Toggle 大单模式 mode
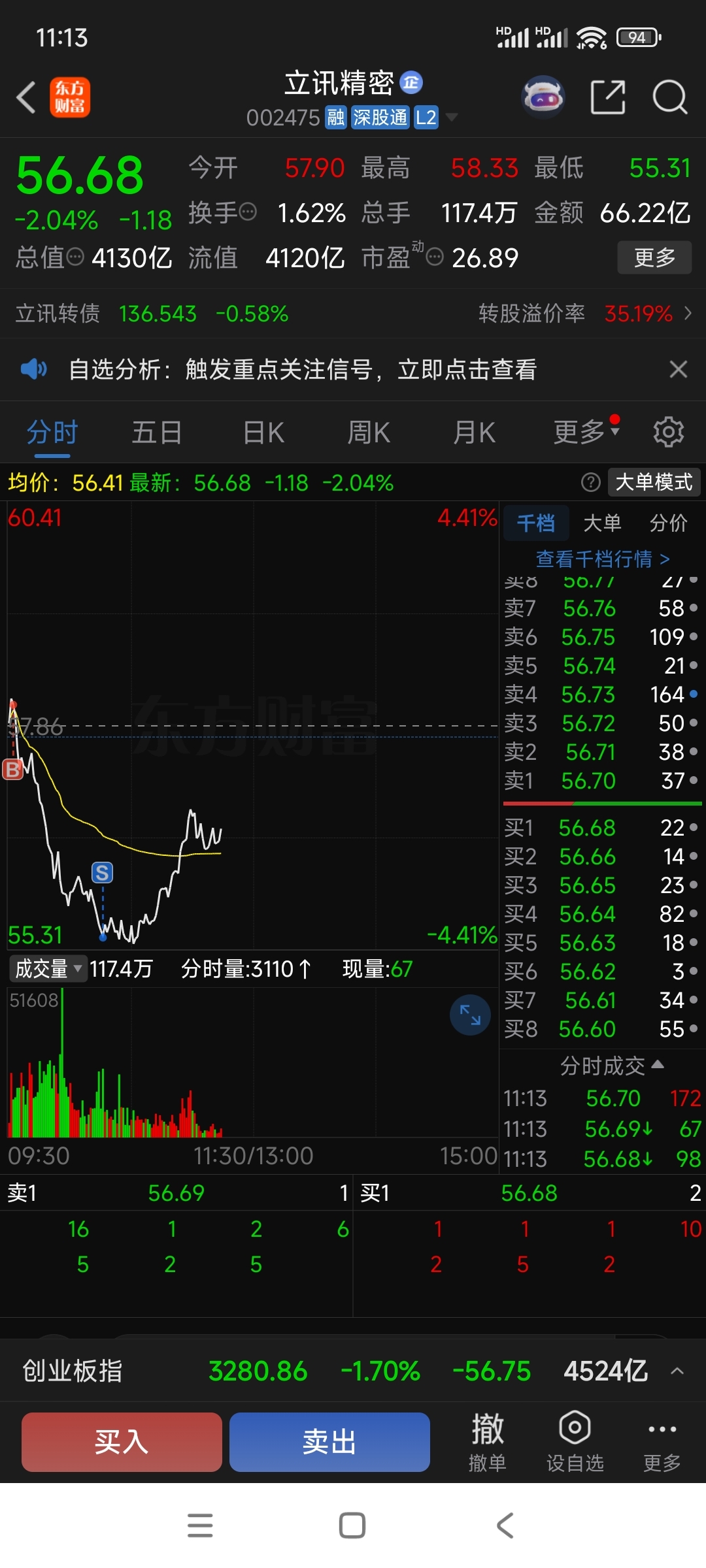Screen dimensions: 706x1568 pyautogui.click(x=654, y=482)
